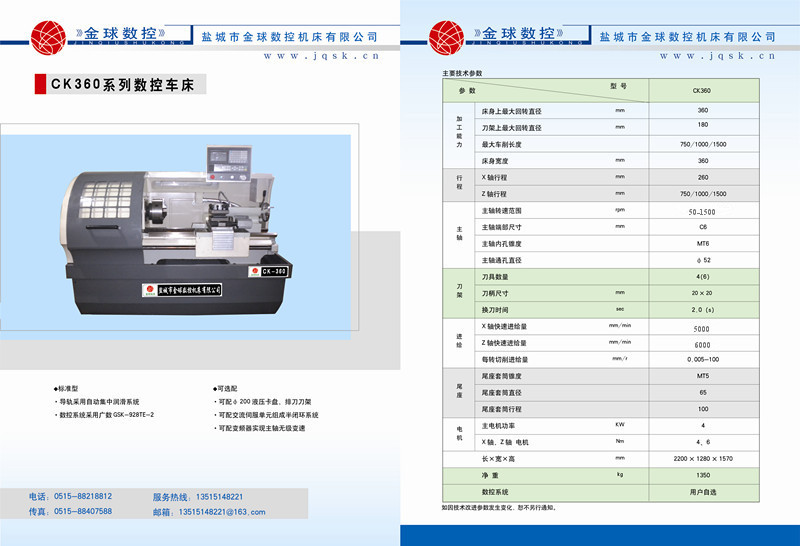Click the 床身上最大回转直径 row label
This screenshot has height=546, width=800.
coord(511,111)
